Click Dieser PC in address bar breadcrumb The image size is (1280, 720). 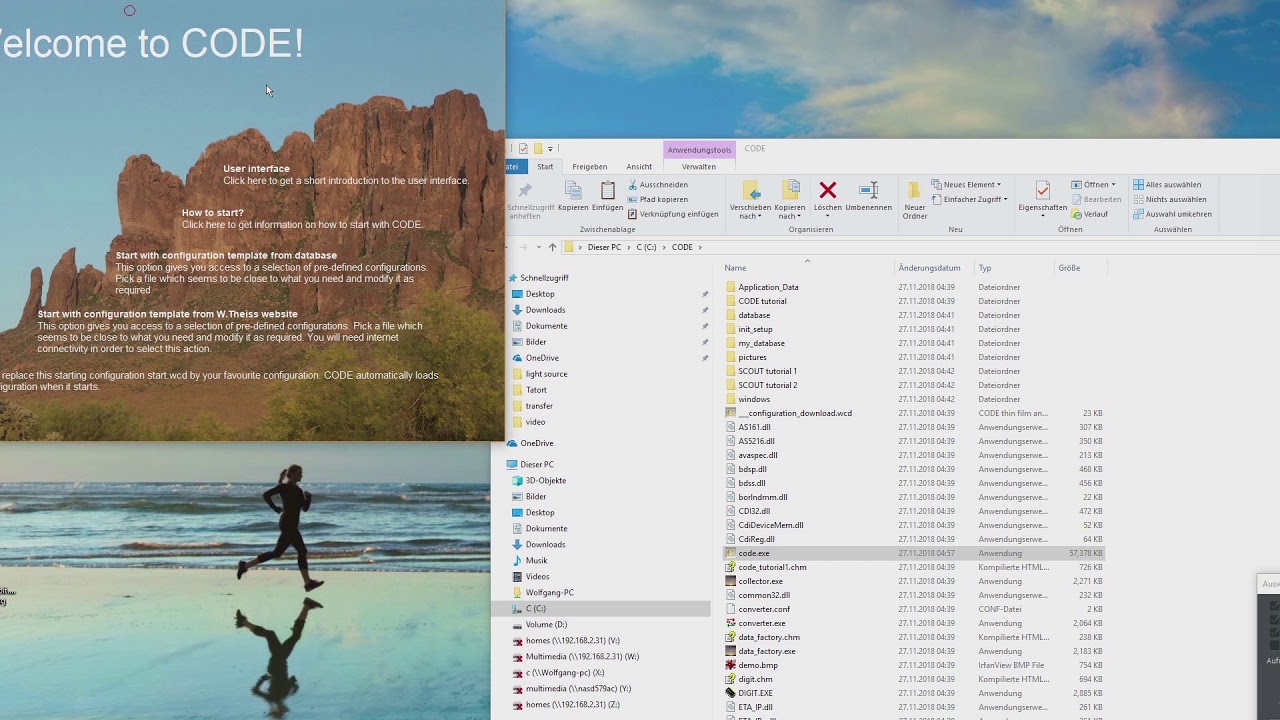[x=604, y=247]
